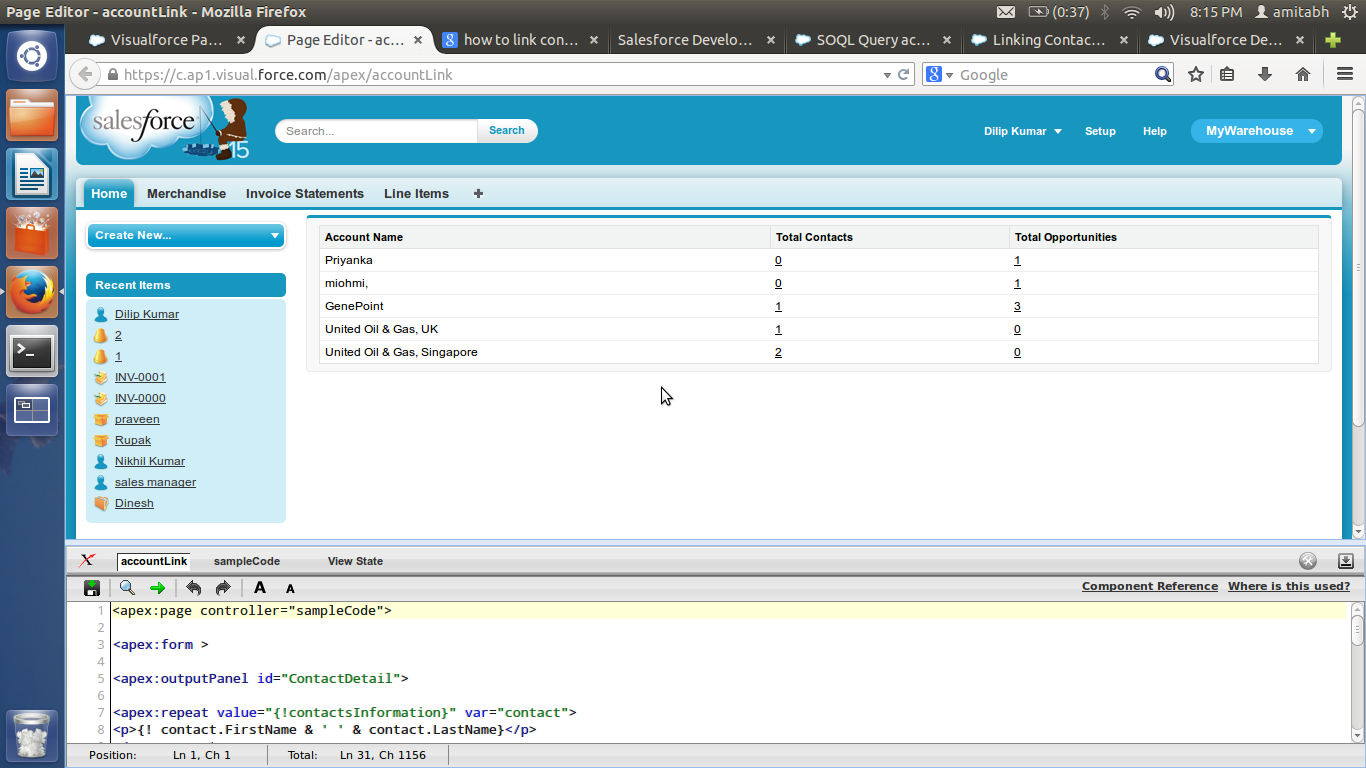The image size is (1366, 768).
Task: Click the Search button in Salesforce header
Action: click(x=506, y=130)
